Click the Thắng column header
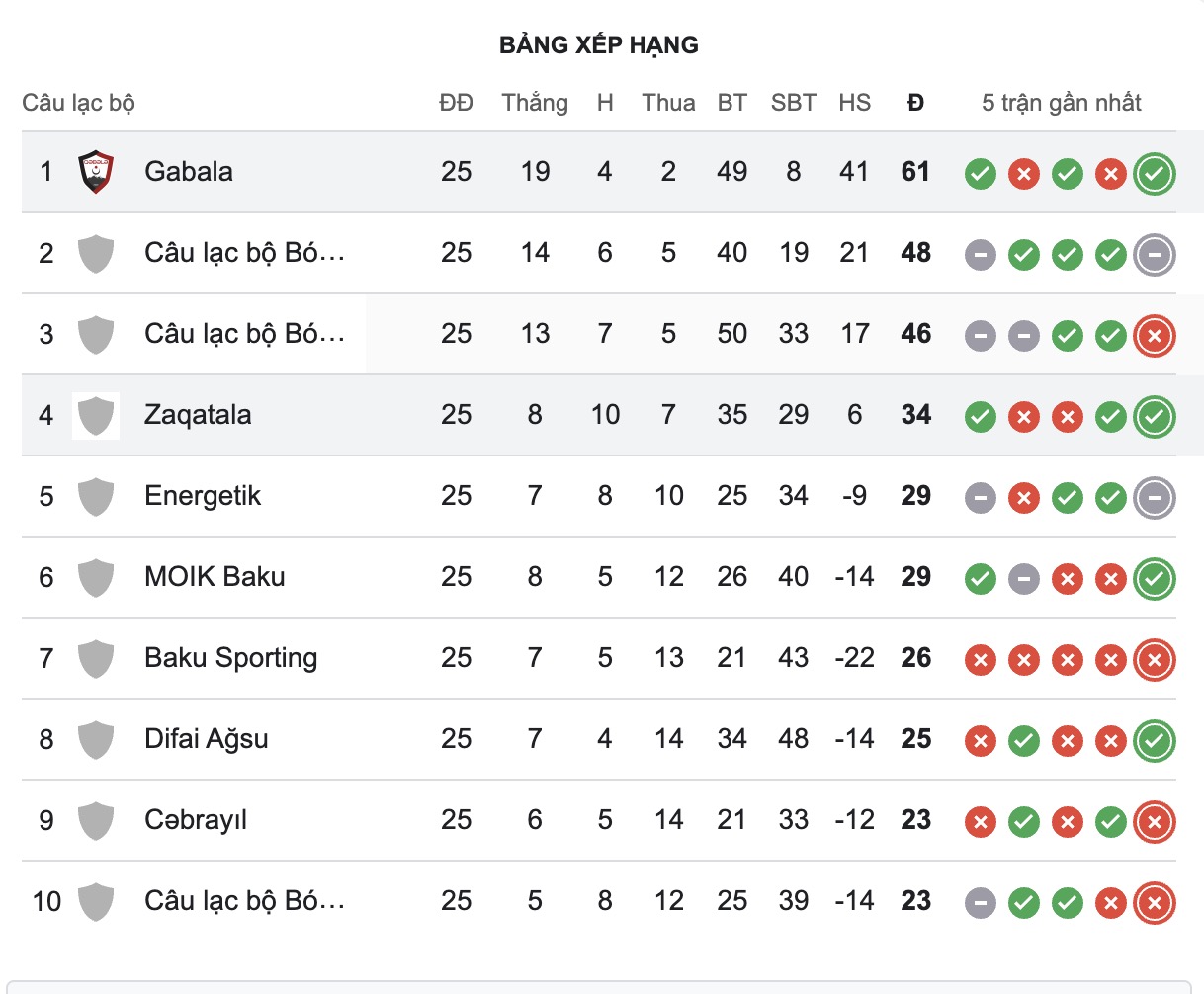 pos(534,102)
